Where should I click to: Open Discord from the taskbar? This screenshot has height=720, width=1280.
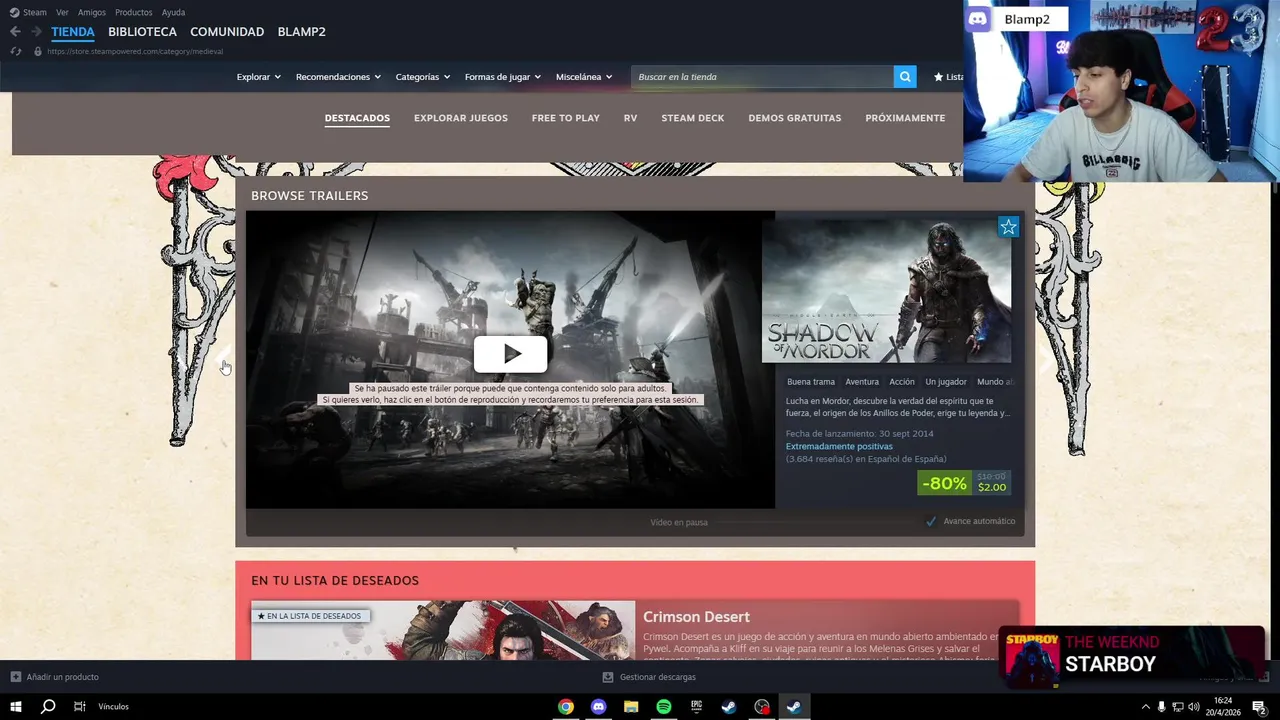tap(599, 706)
